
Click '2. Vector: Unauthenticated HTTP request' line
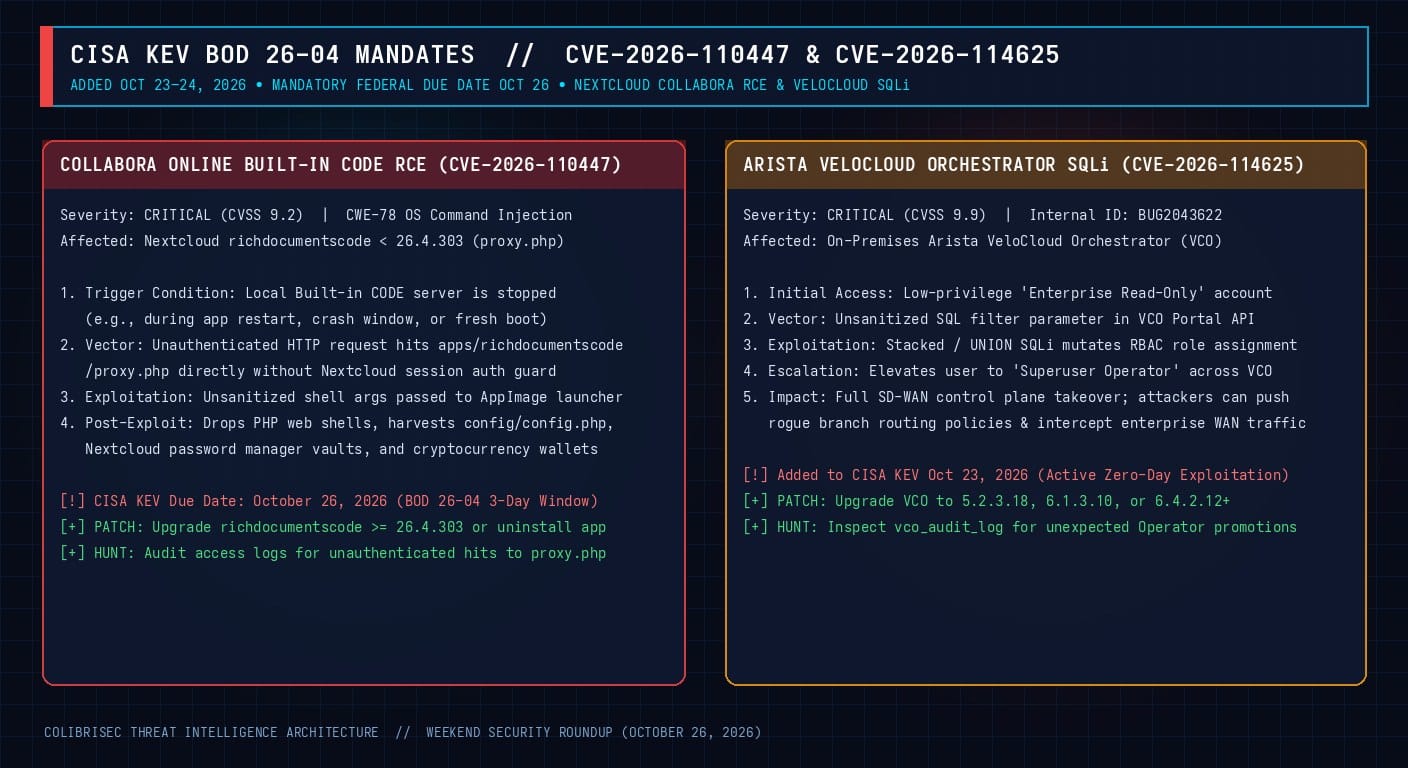coord(342,345)
